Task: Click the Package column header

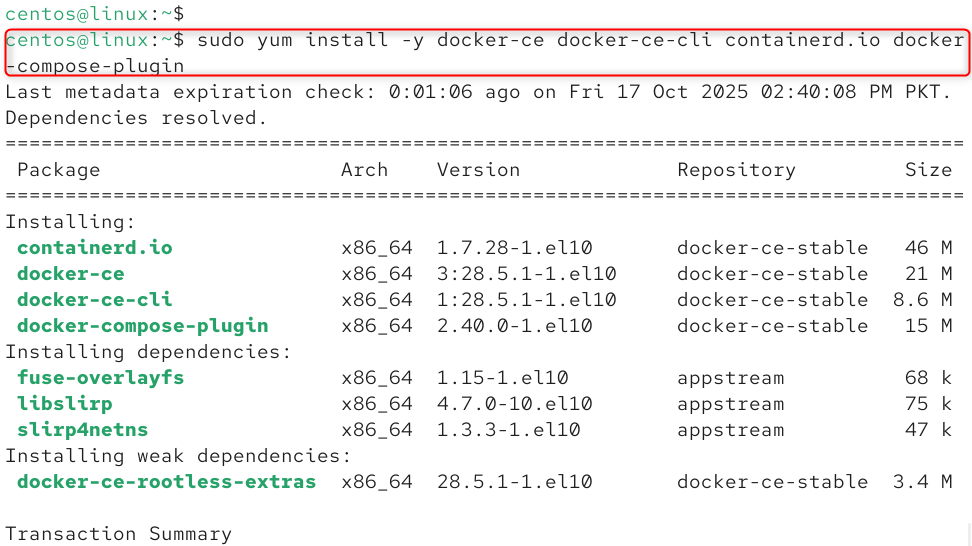Action: coord(58,170)
